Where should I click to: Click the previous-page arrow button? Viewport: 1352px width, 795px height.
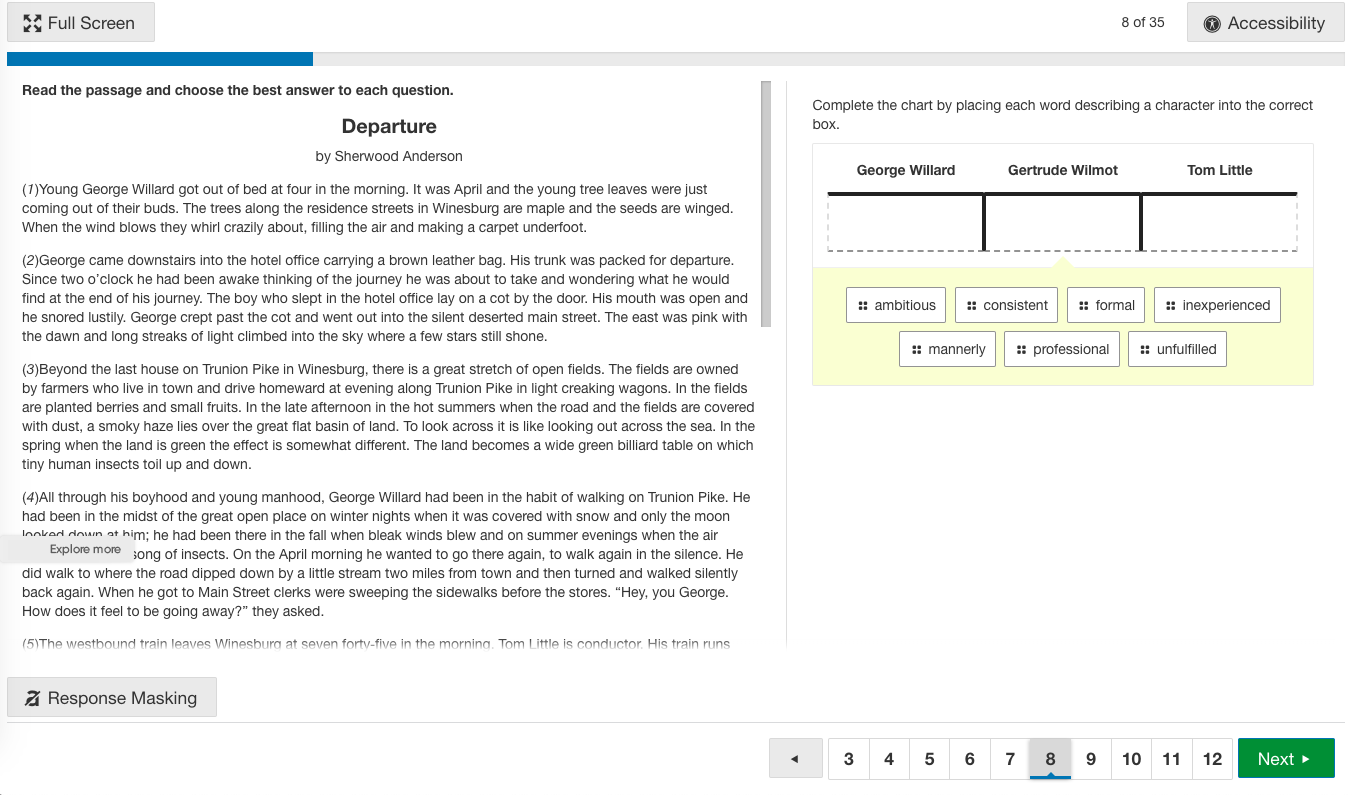pyautogui.click(x=795, y=759)
